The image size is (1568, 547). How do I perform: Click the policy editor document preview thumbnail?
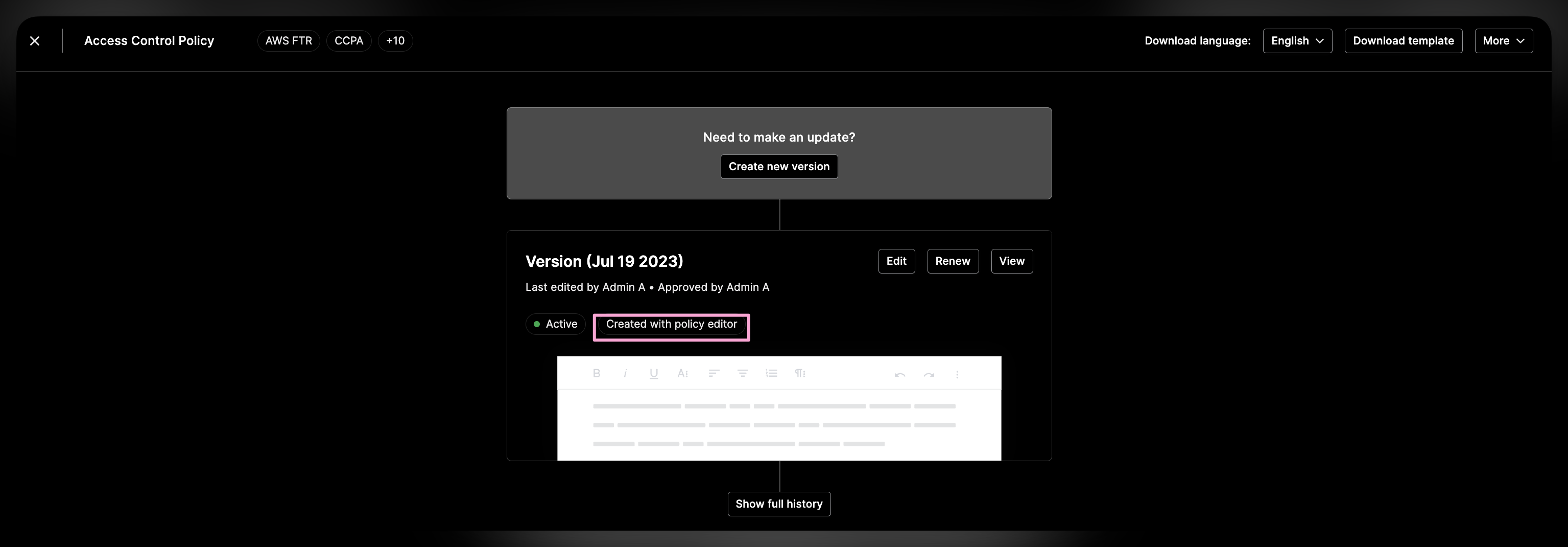click(779, 408)
